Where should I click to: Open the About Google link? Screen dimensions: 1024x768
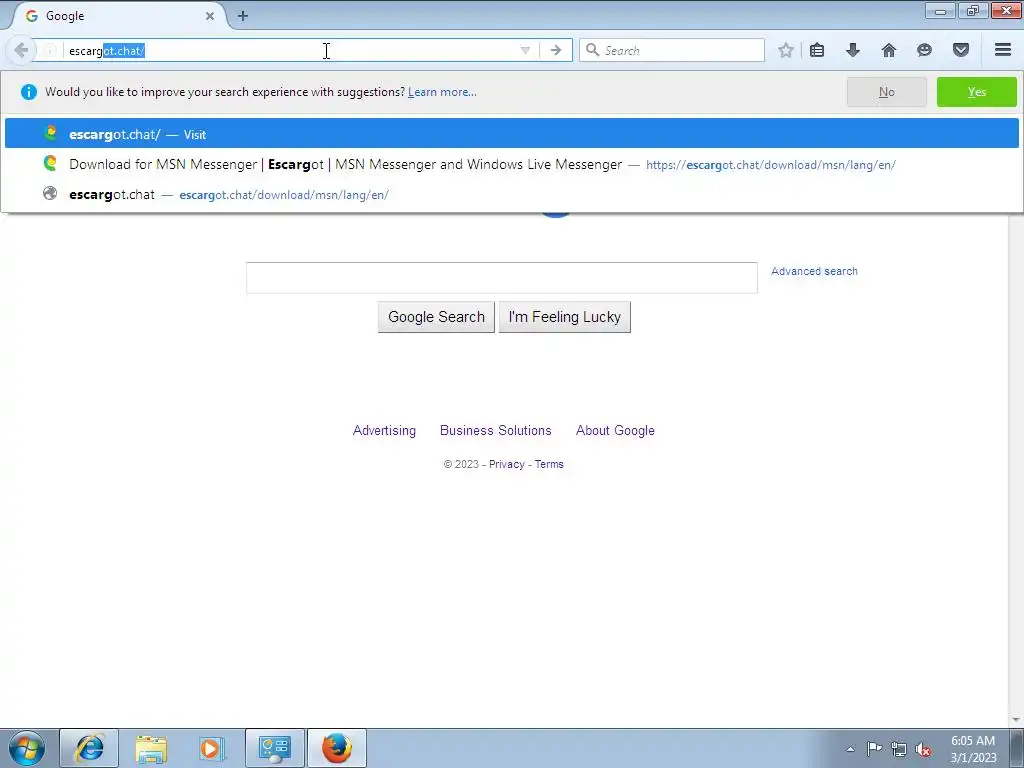615,430
